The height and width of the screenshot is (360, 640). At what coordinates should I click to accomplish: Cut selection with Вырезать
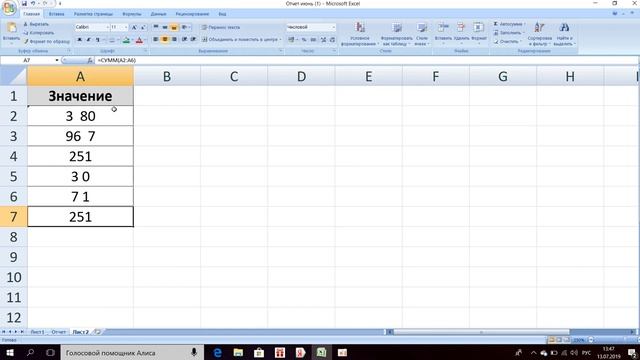tap(36, 24)
